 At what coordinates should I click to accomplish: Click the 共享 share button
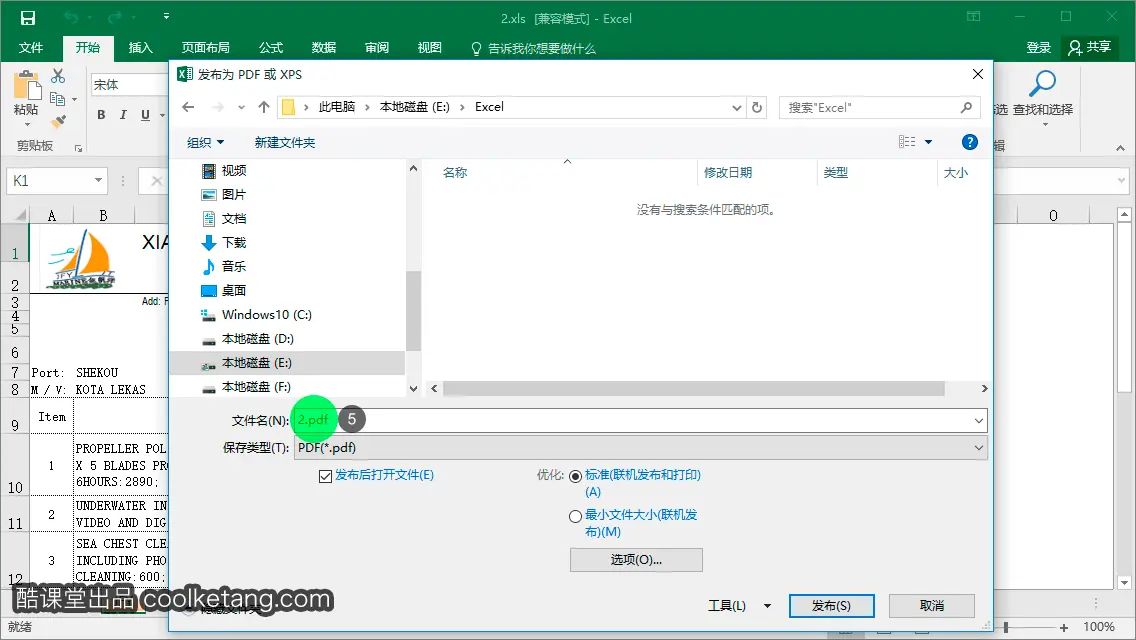click(1090, 48)
